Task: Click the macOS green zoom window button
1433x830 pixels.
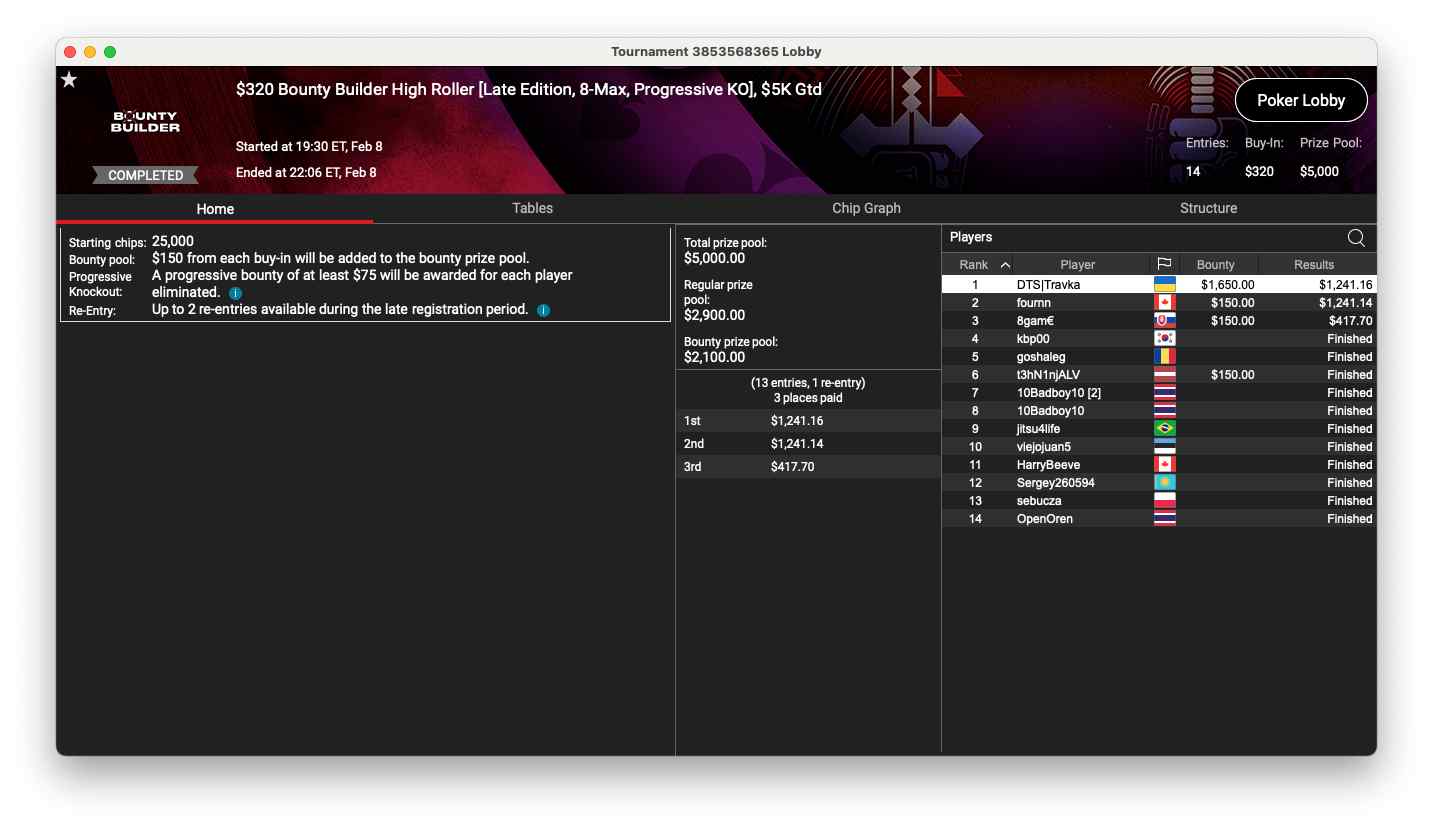Action: [110, 52]
